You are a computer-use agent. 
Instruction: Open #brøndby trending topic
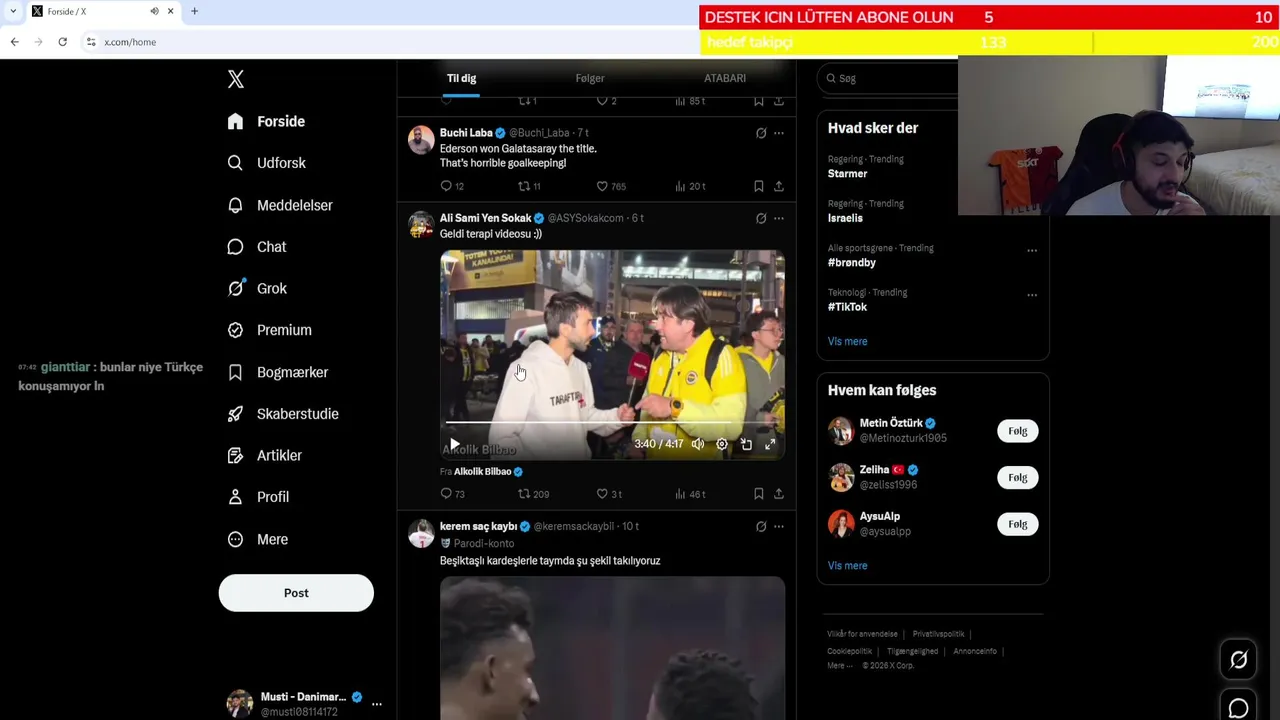pos(852,262)
